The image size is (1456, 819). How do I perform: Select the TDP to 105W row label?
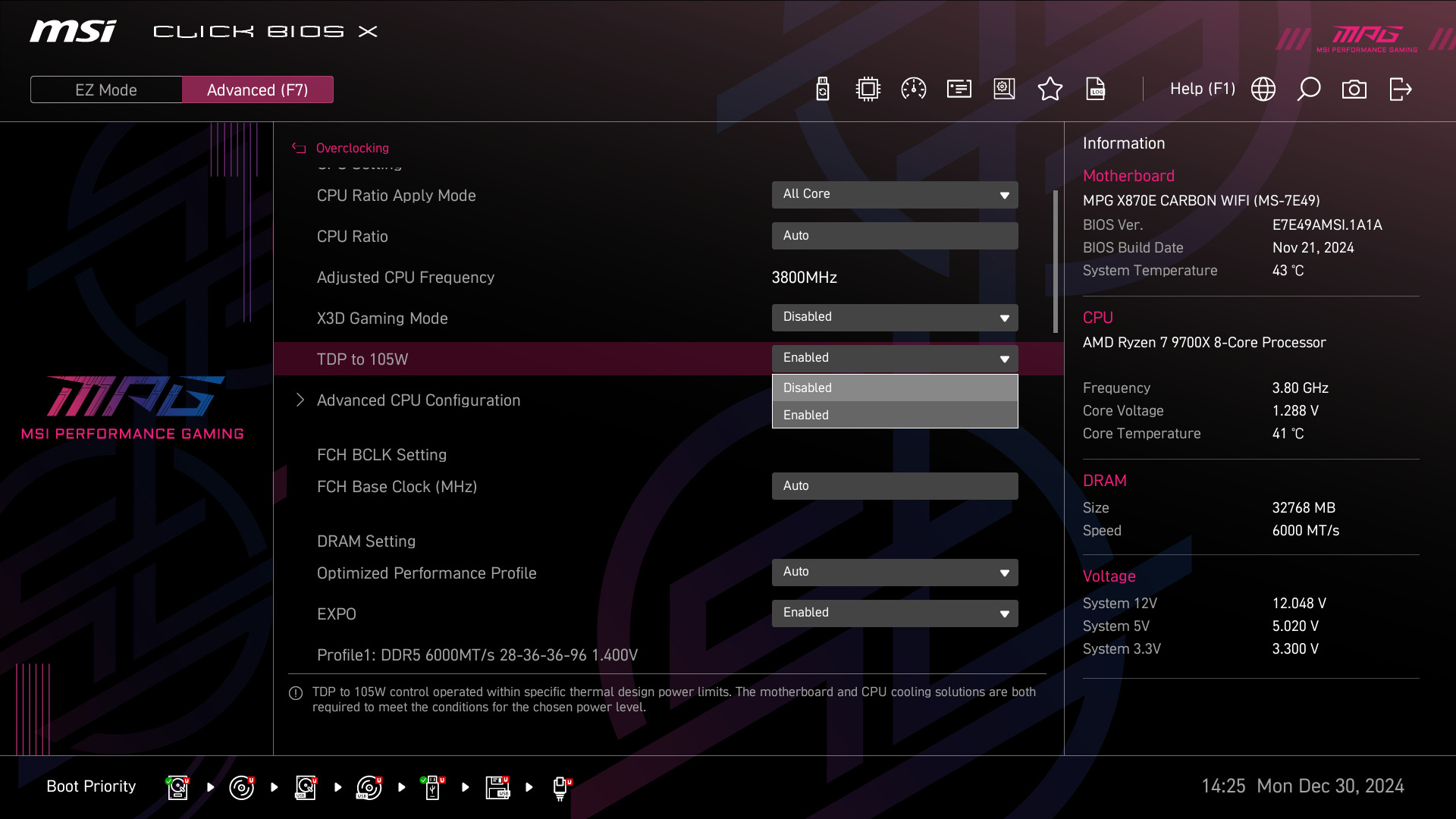(x=362, y=359)
